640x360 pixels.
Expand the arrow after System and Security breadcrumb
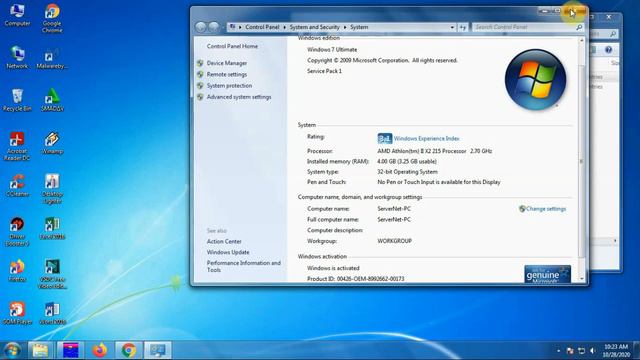click(345, 27)
